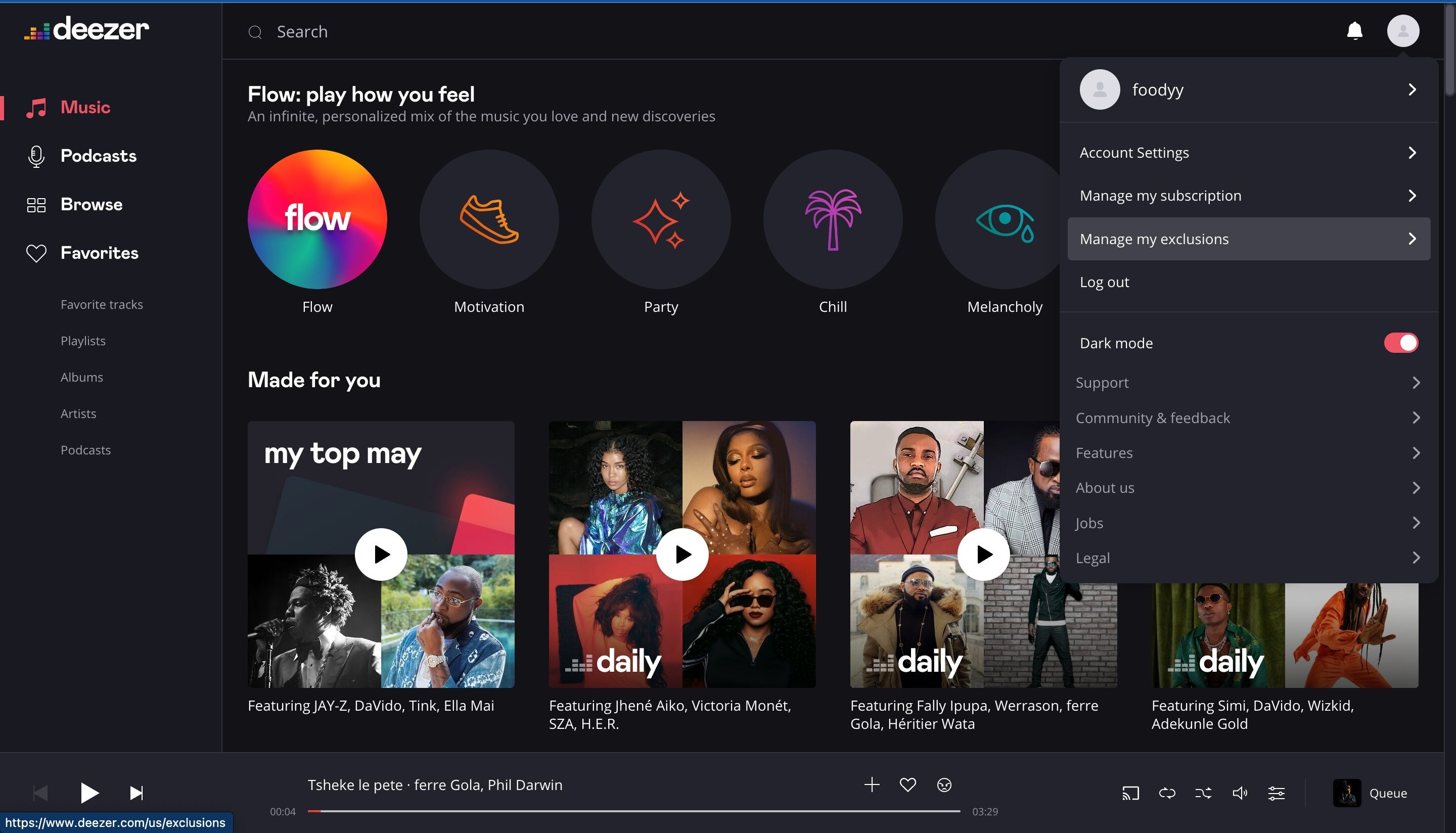Open notifications via the bell icon
This screenshot has width=1456, height=833.
point(1354,31)
